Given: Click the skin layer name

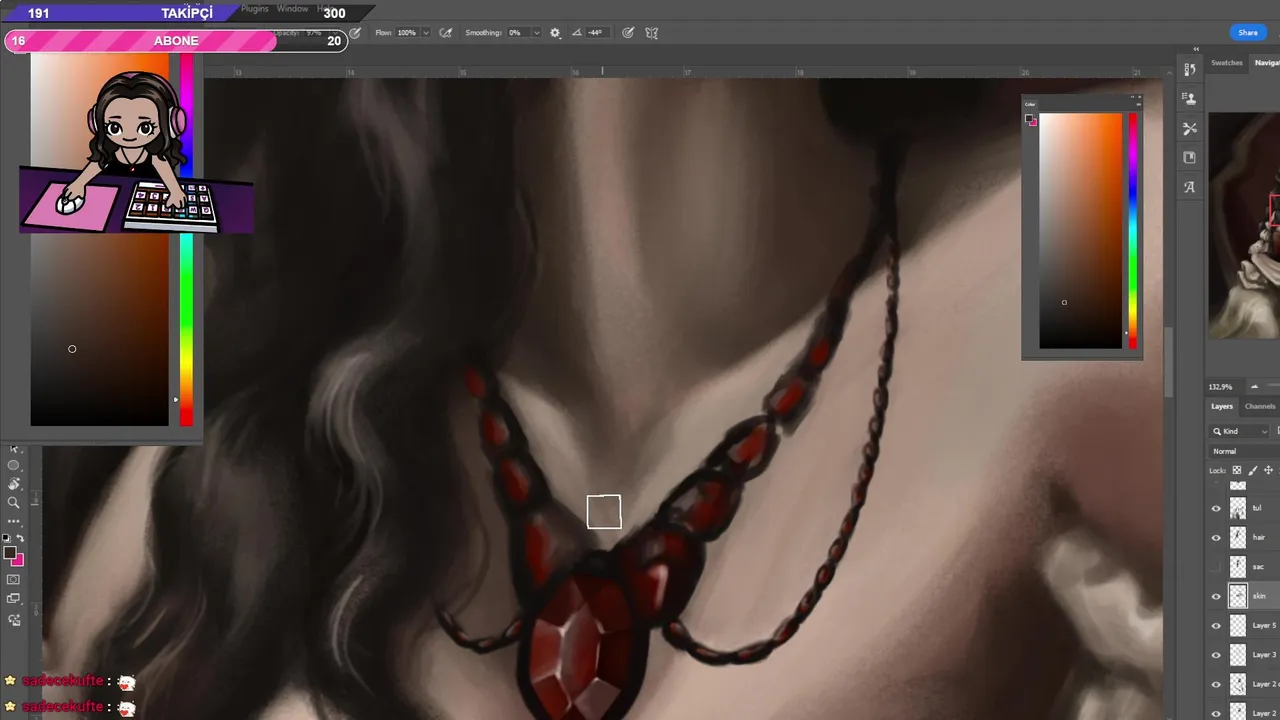Looking at the screenshot, I should [x=1259, y=596].
